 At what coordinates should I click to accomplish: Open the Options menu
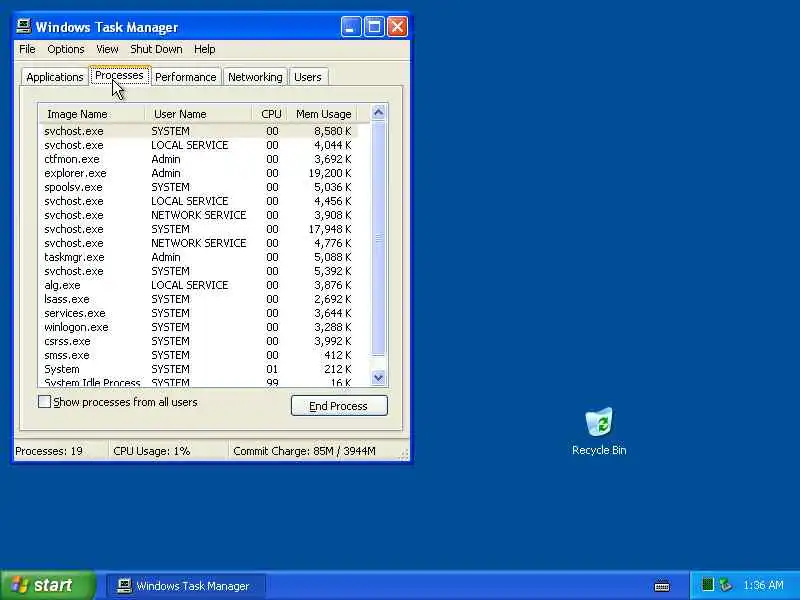[x=66, y=49]
